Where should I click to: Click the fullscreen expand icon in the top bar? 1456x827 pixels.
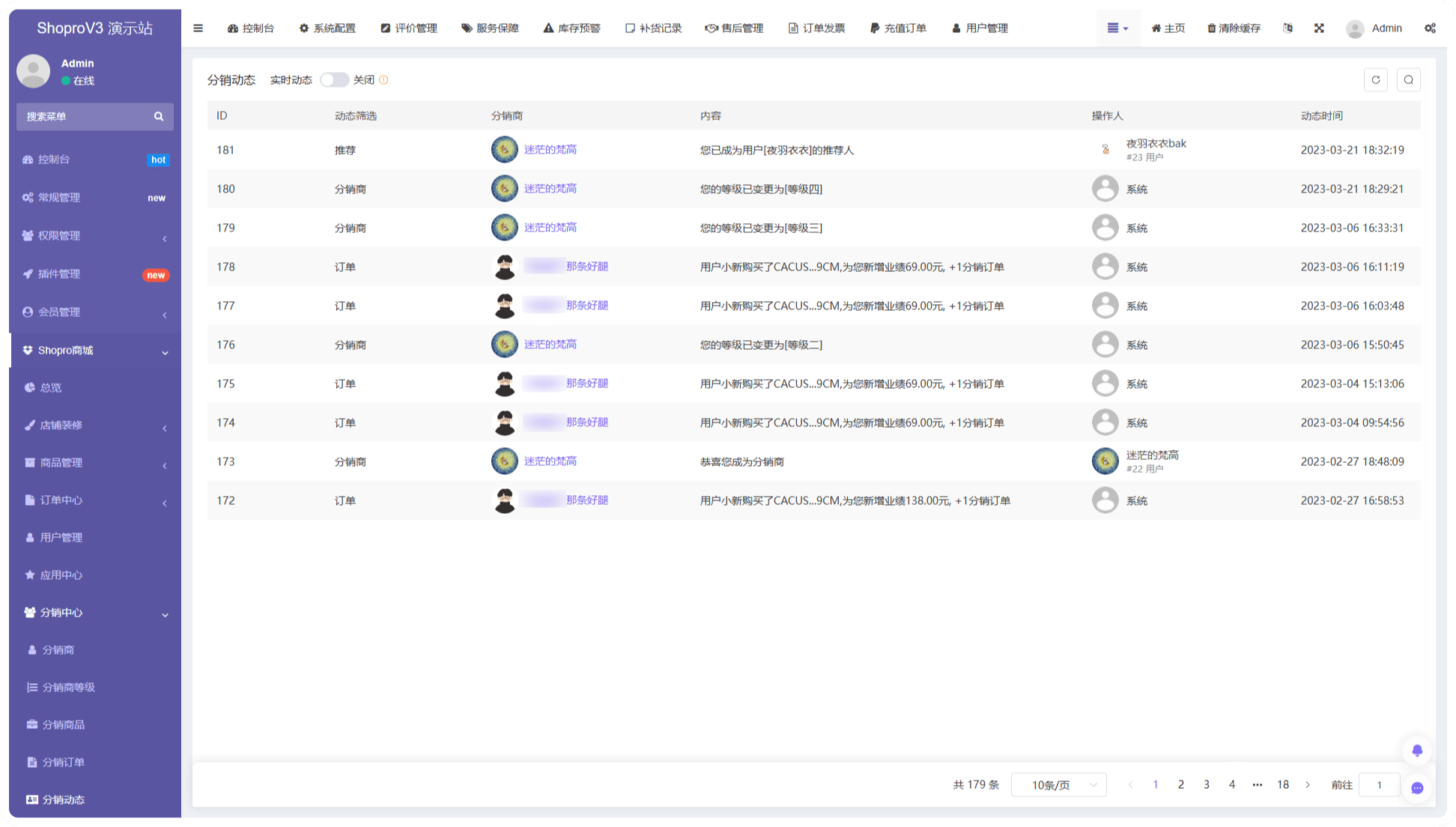(x=1319, y=28)
